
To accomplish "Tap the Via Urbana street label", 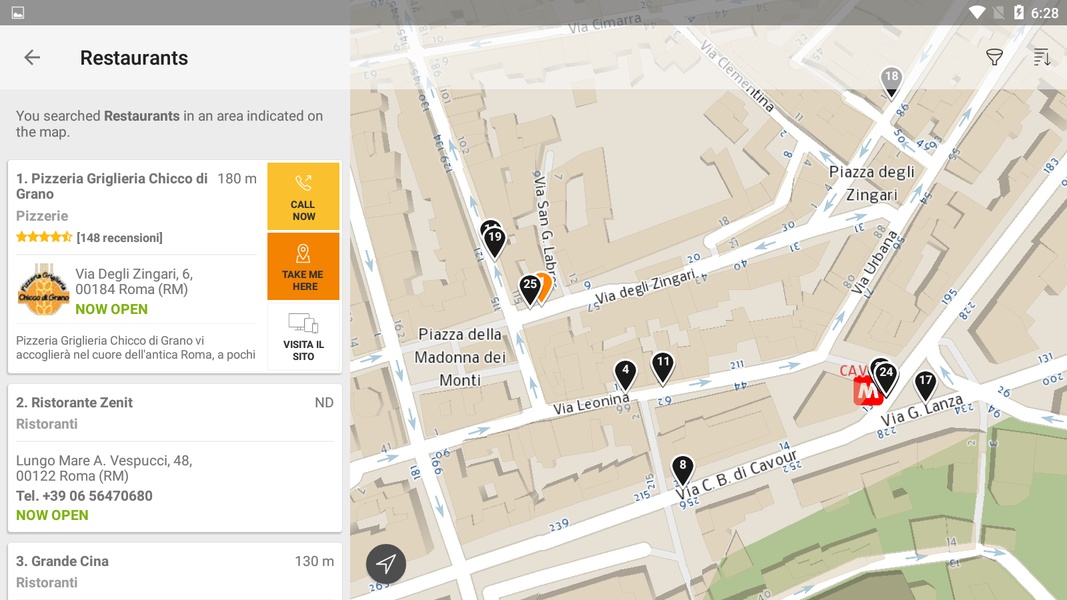I will (x=874, y=262).
